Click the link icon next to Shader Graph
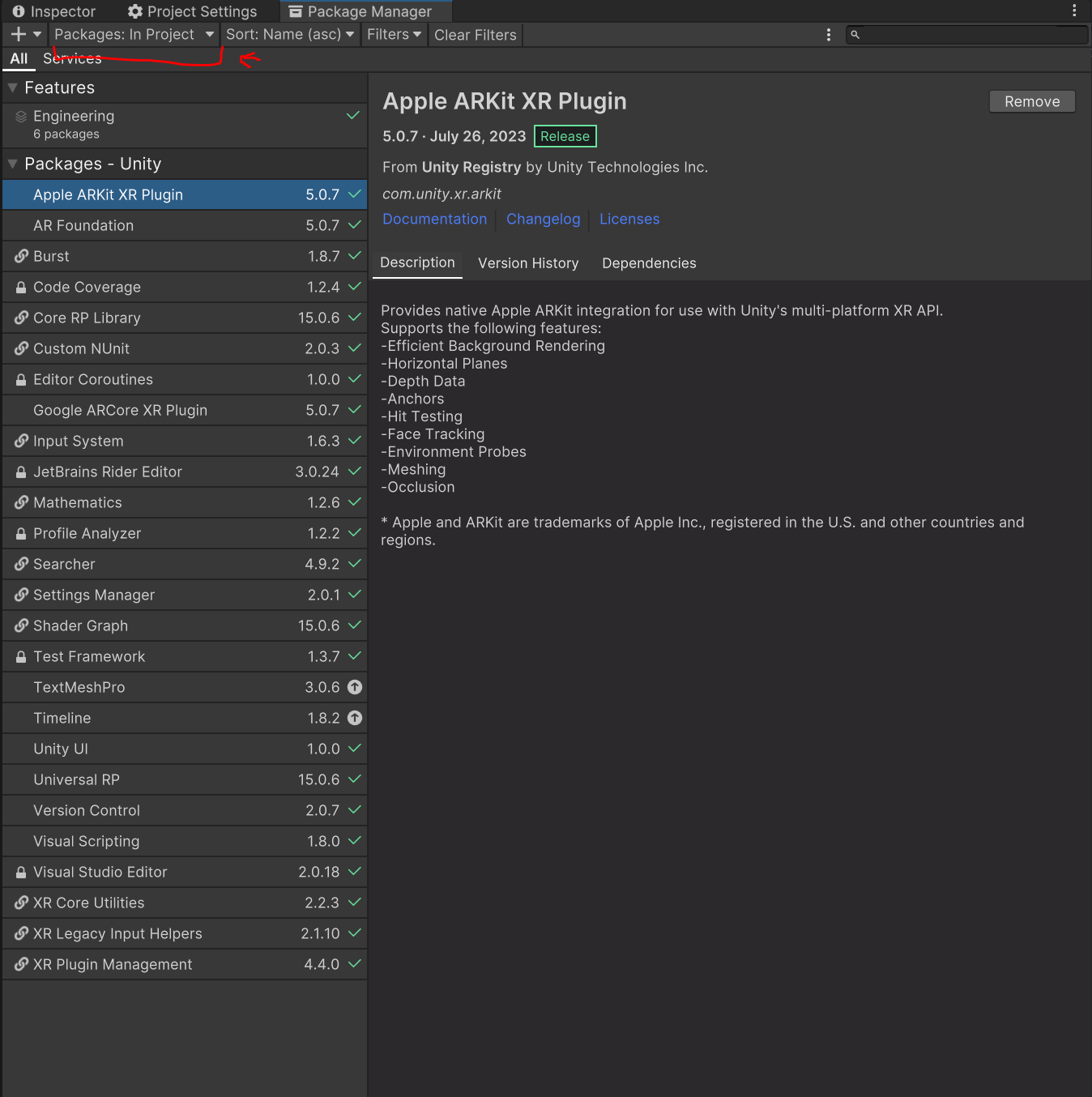The height and width of the screenshot is (1097, 1092). coord(21,625)
